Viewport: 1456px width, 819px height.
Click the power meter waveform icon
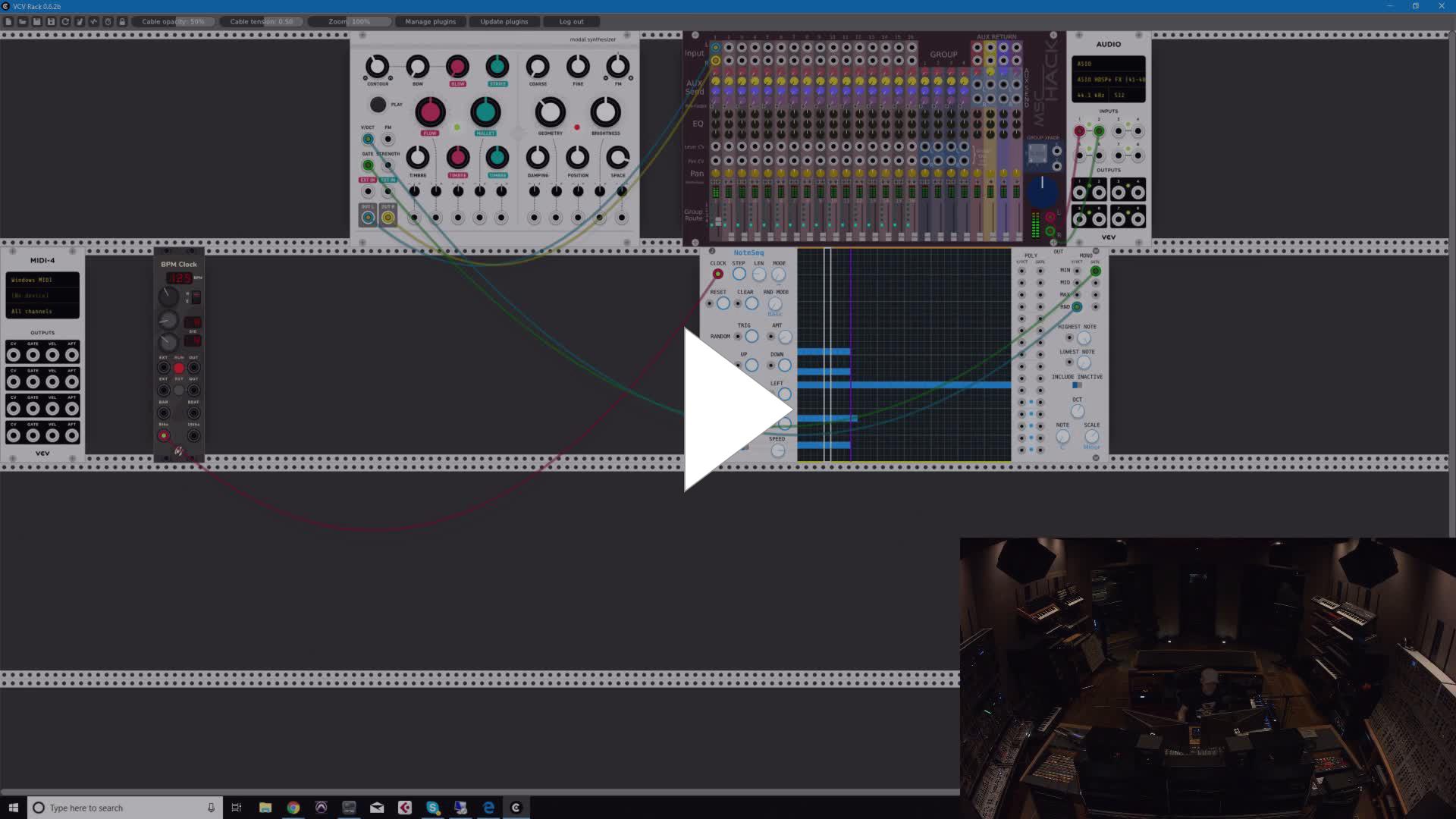tap(94, 21)
